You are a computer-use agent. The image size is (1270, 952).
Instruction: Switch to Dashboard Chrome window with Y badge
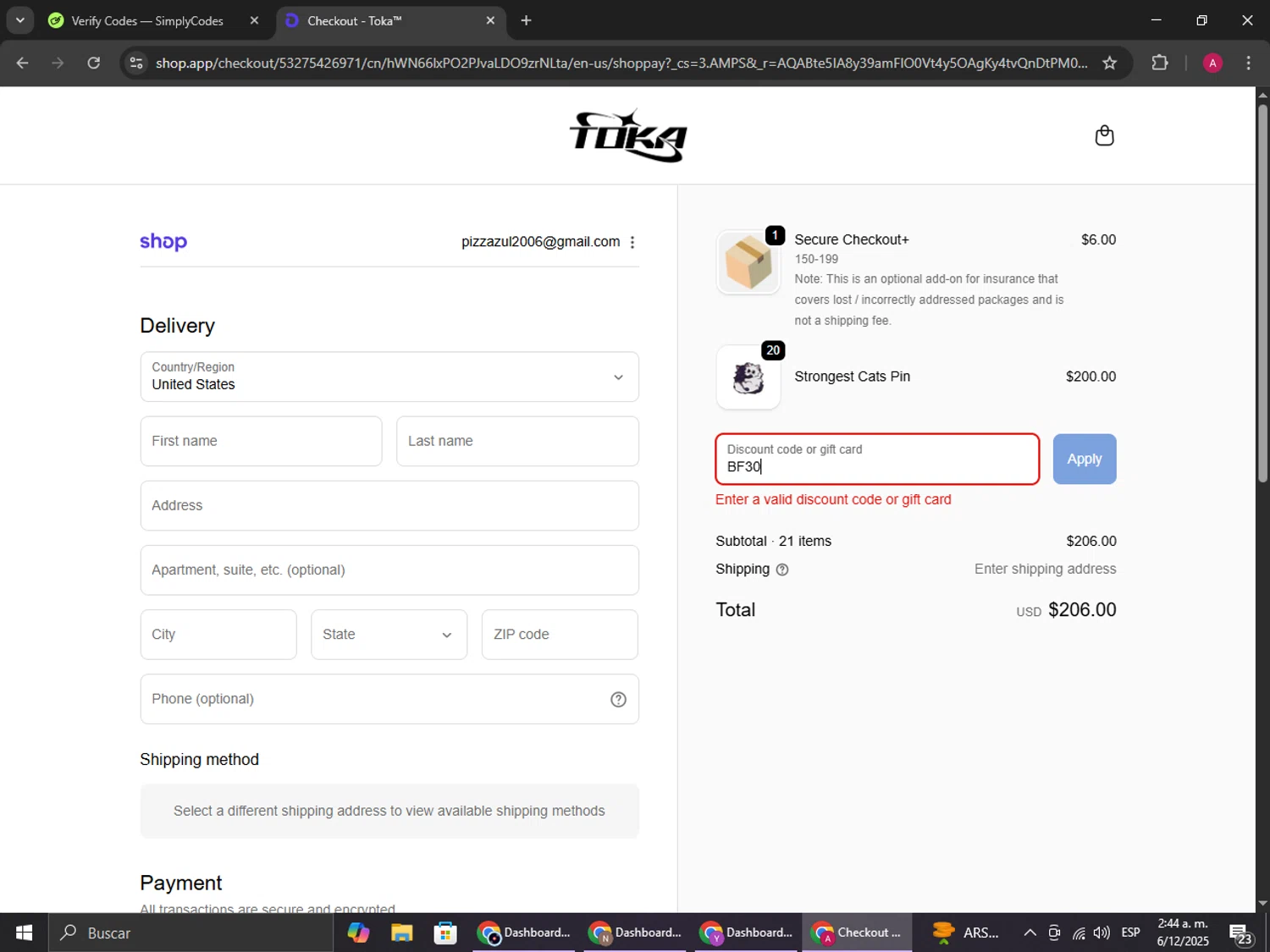point(746,933)
